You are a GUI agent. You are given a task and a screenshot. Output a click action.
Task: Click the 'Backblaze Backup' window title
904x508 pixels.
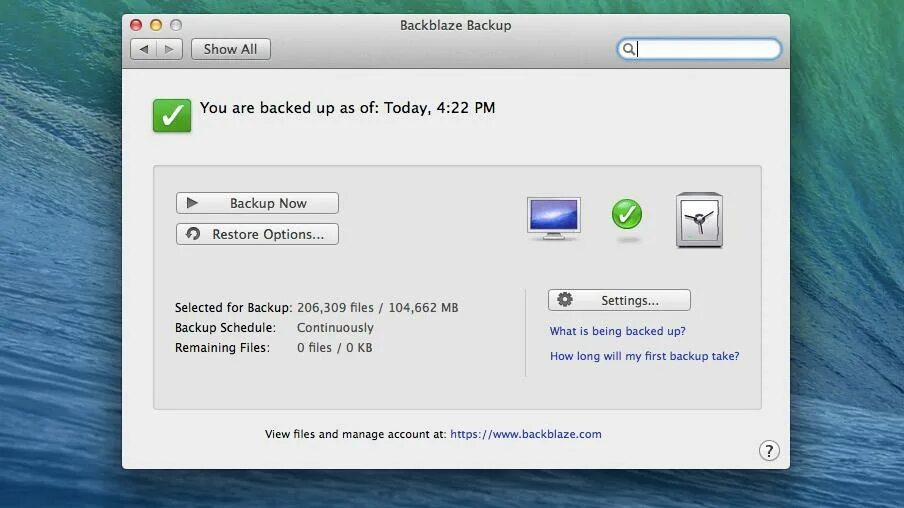455,25
